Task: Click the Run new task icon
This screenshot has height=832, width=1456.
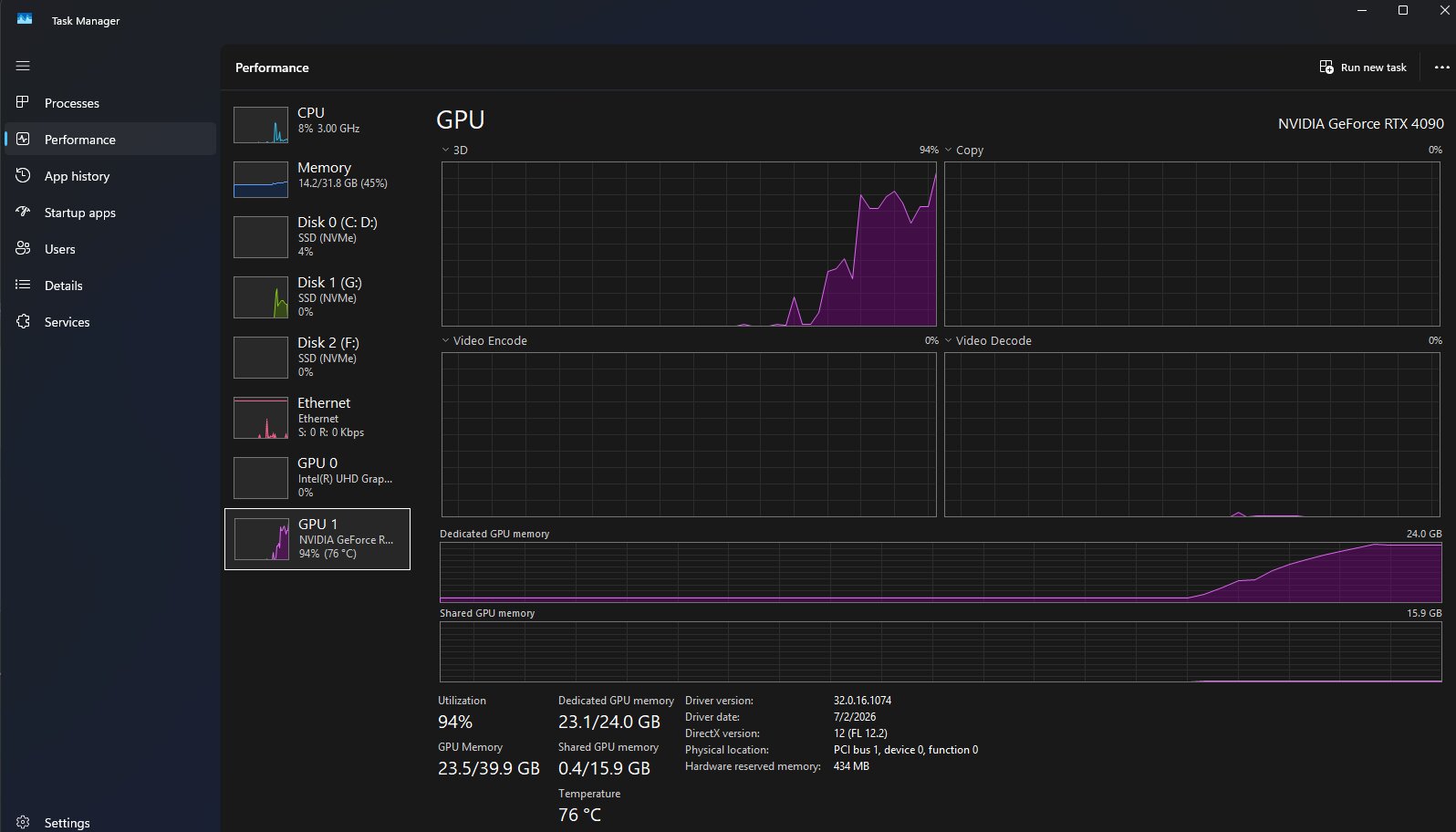Action: pos(1326,67)
